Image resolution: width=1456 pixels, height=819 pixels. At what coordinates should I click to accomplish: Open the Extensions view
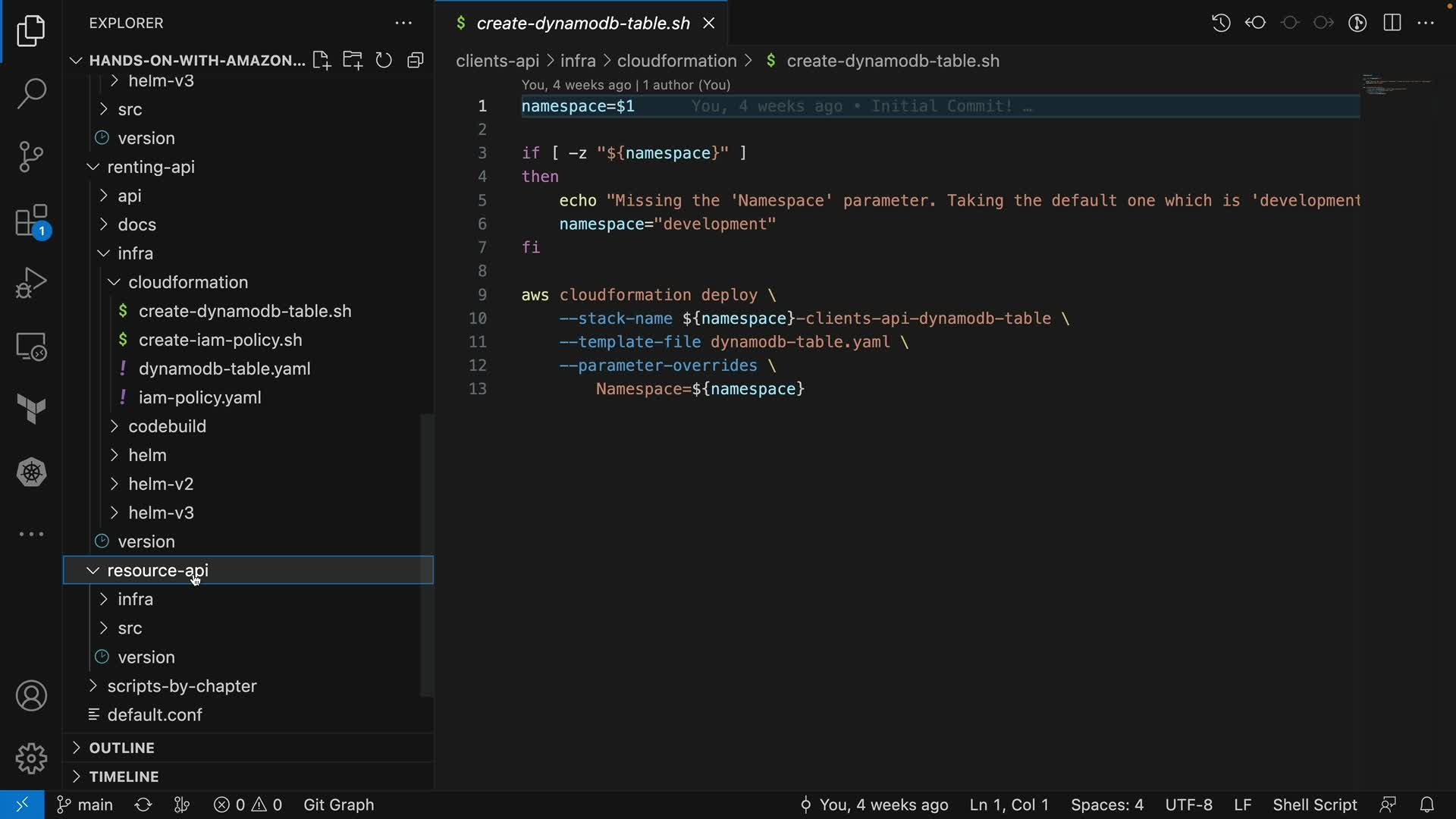(31, 221)
